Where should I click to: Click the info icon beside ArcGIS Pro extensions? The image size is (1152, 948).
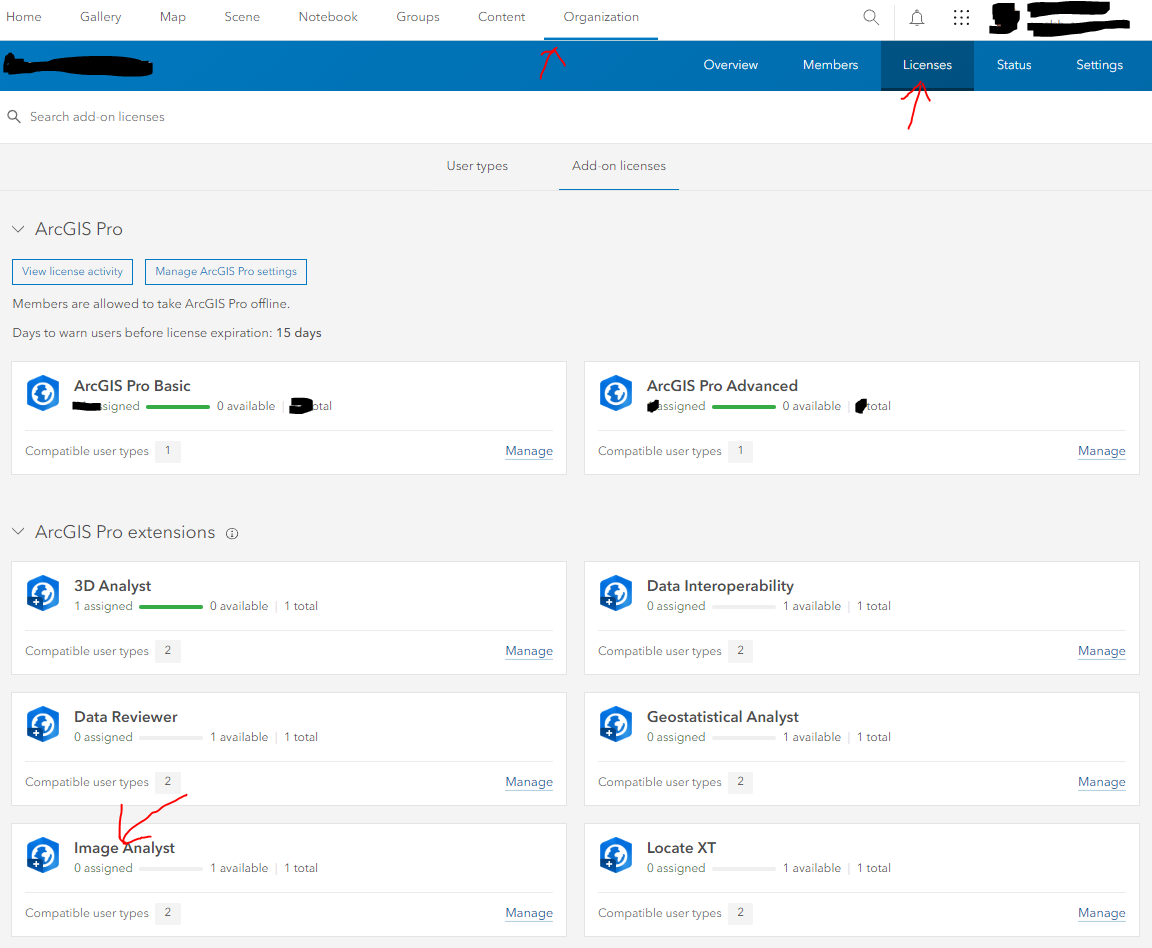point(231,533)
